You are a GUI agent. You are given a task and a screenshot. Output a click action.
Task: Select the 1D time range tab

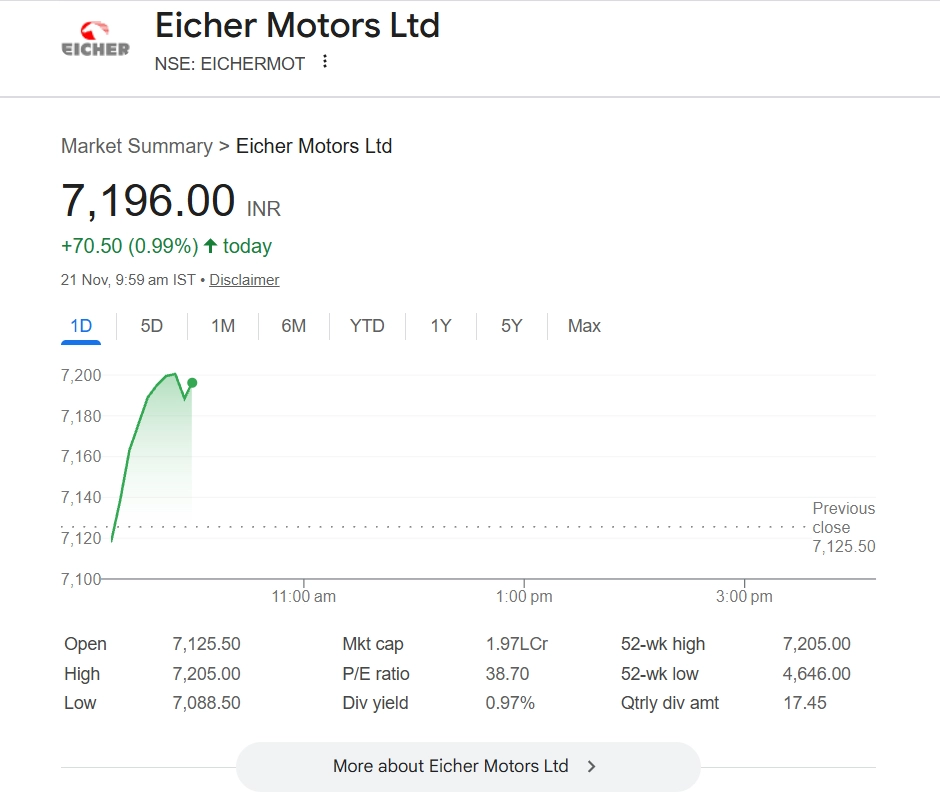coord(81,326)
